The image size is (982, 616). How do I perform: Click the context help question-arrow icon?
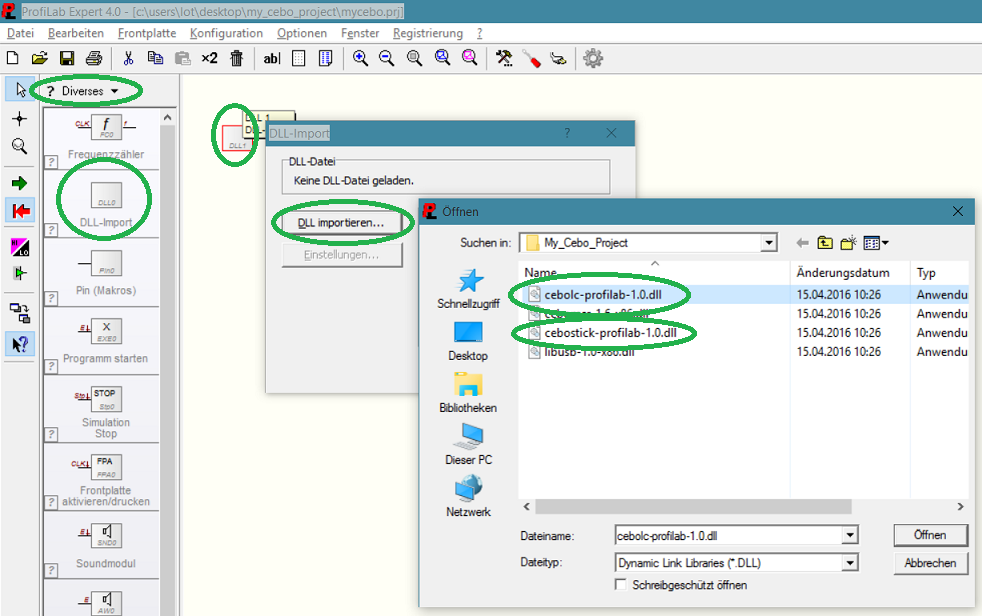click(20, 344)
